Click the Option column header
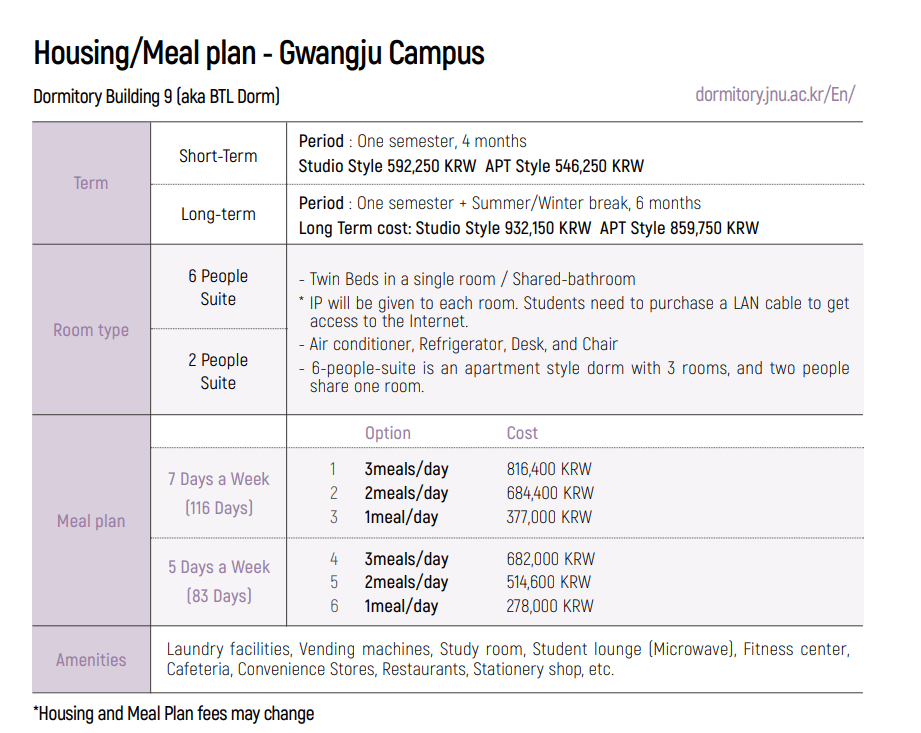This screenshot has width=921, height=733. (x=388, y=433)
